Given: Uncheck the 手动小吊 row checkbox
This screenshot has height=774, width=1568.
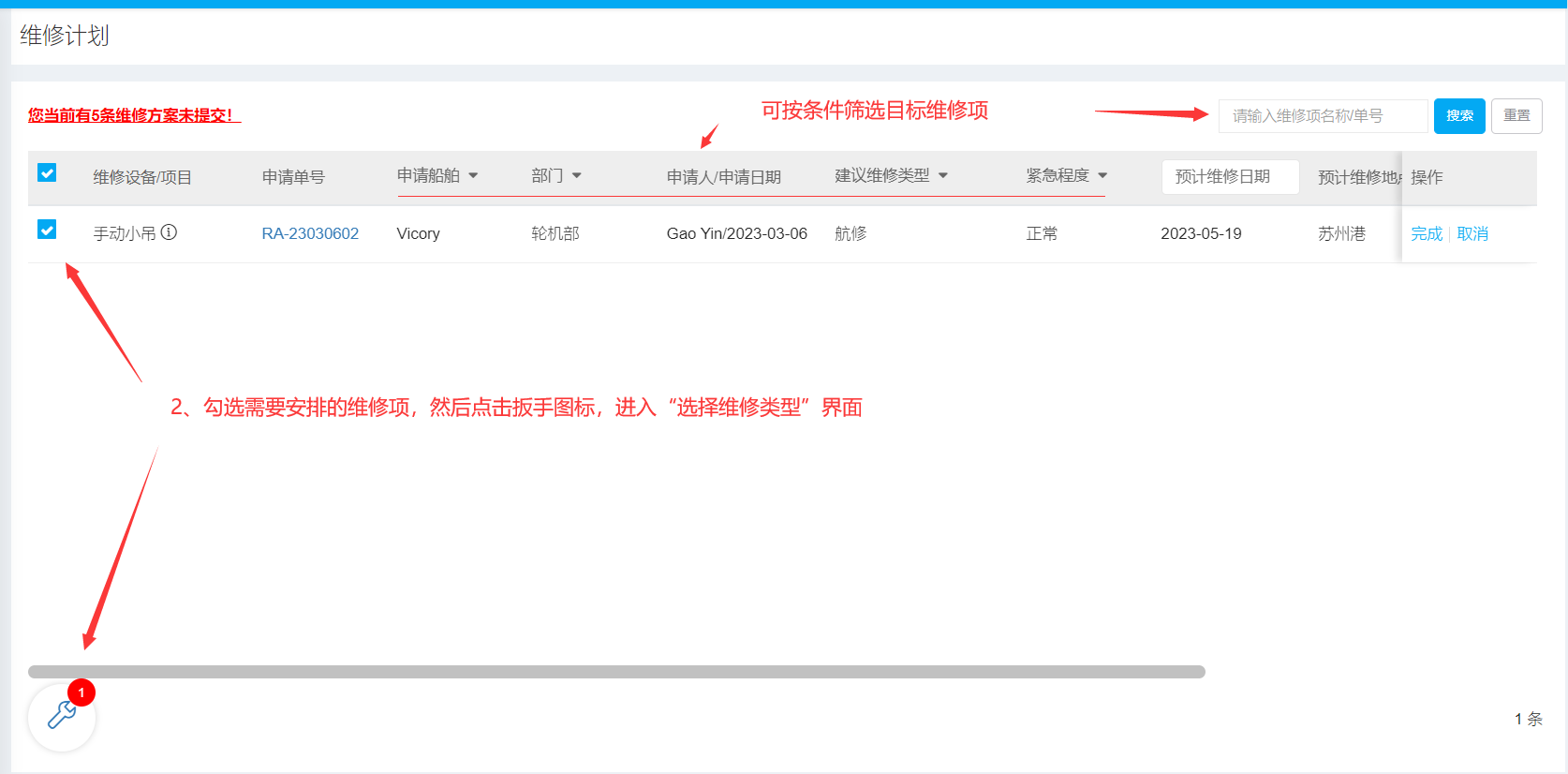Looking at the screenshot, I should pos(47,230).
